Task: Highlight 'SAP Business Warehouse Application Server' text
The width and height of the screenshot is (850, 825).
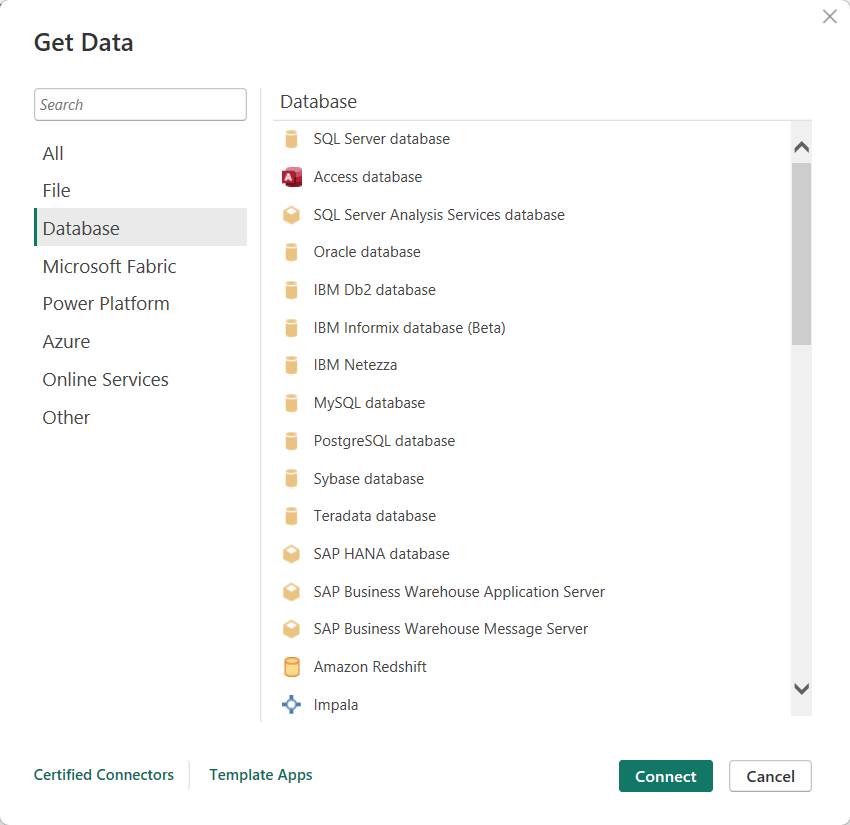Action: (x=459, y=592)
